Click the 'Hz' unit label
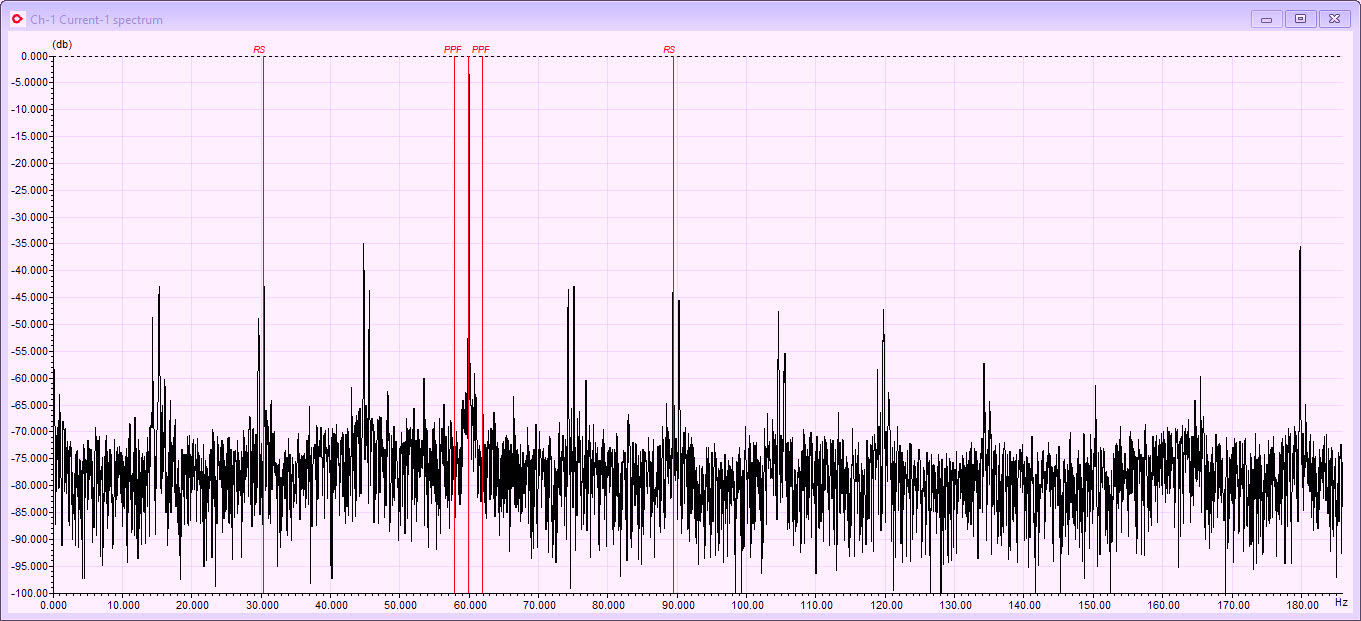 click(1341, 602)
